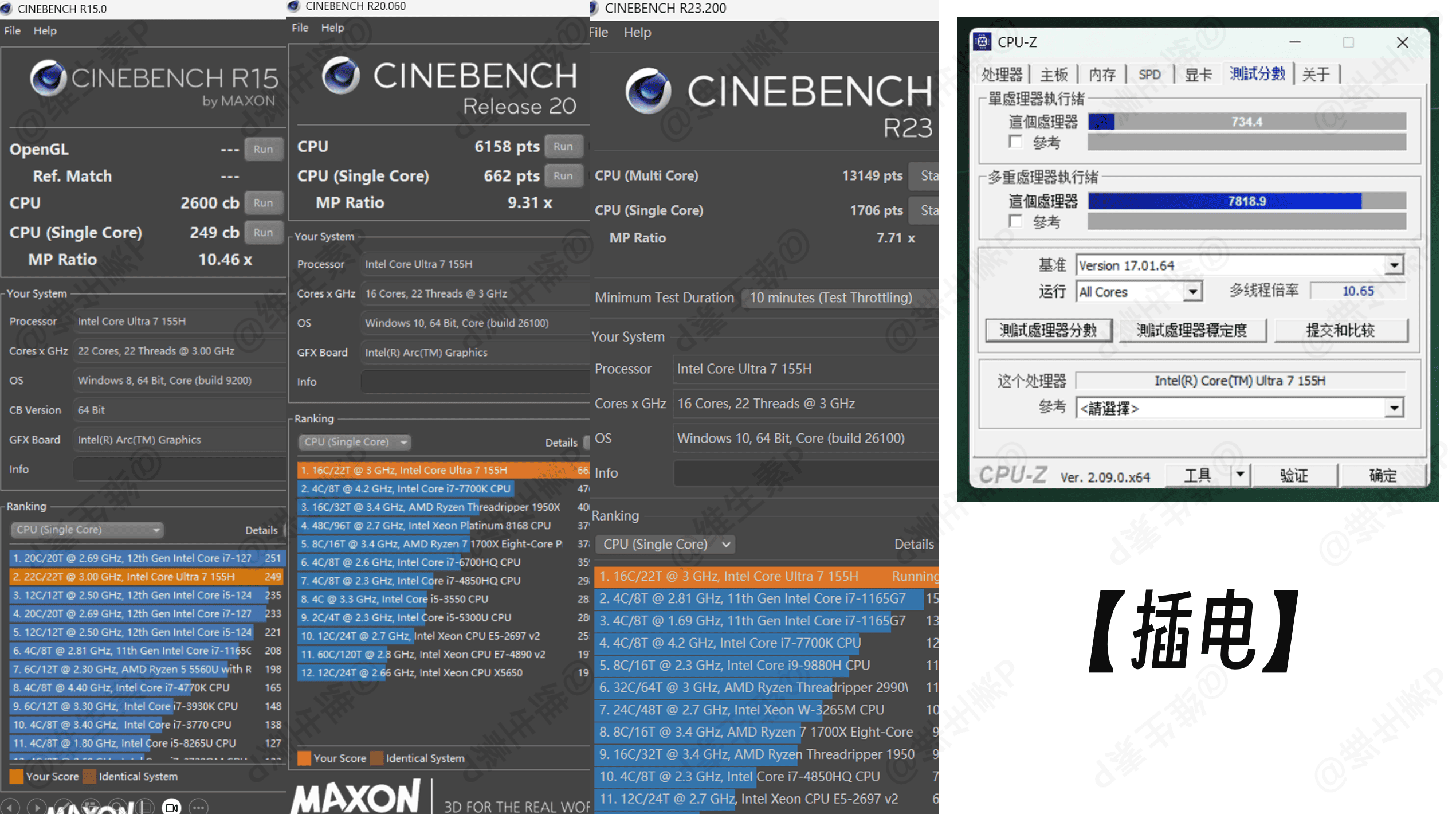
Task: Enable reference checkbox under multi thread score
Action: tap(1015, 221)
